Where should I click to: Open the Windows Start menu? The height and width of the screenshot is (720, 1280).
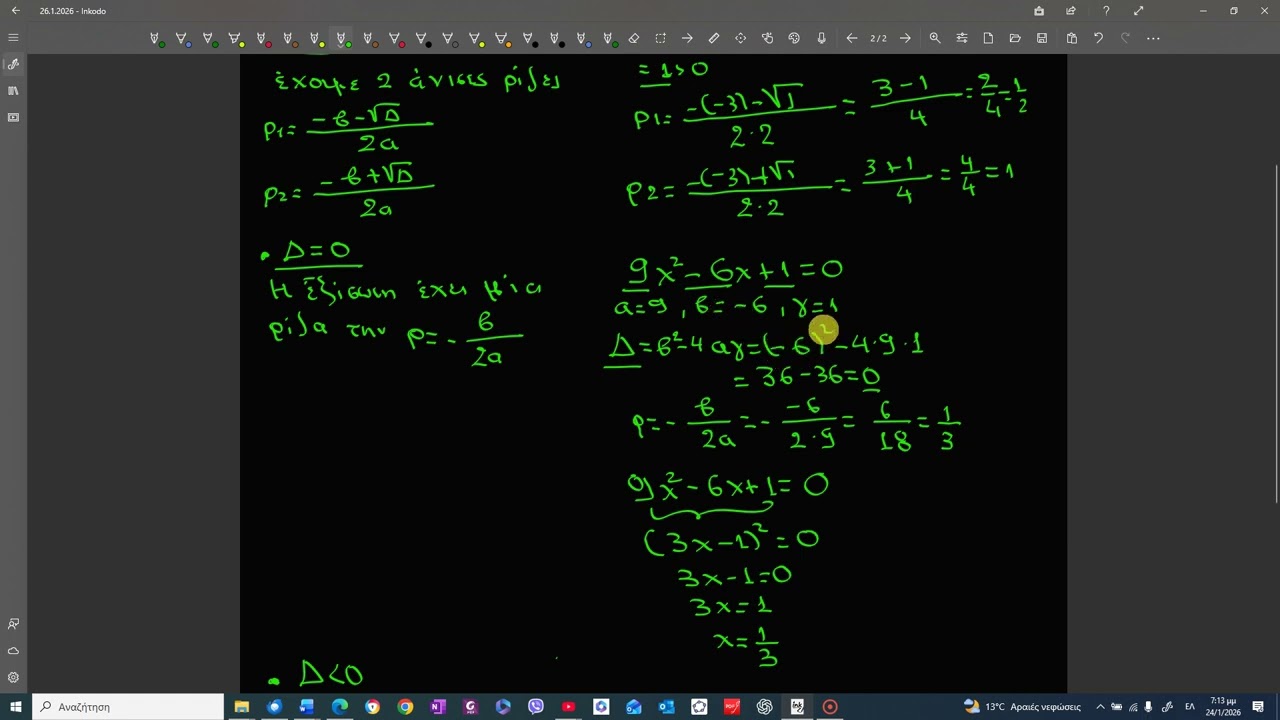pyautogui.click(x=15, y=707)
